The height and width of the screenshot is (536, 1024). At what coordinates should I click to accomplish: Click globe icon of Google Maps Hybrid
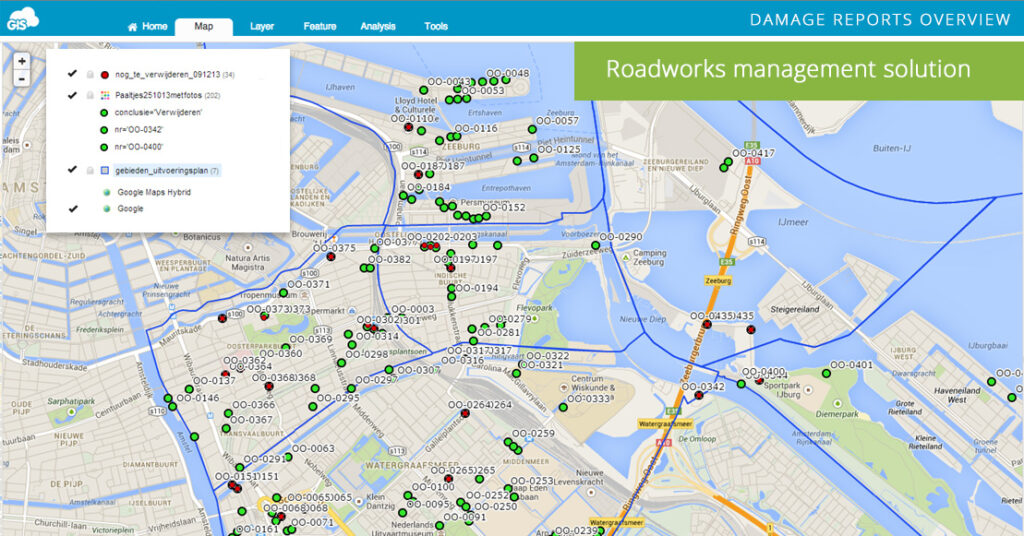pos(106,193)
